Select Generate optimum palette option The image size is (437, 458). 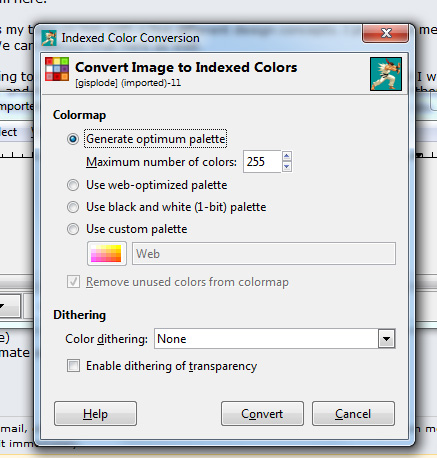click(73, 139)
